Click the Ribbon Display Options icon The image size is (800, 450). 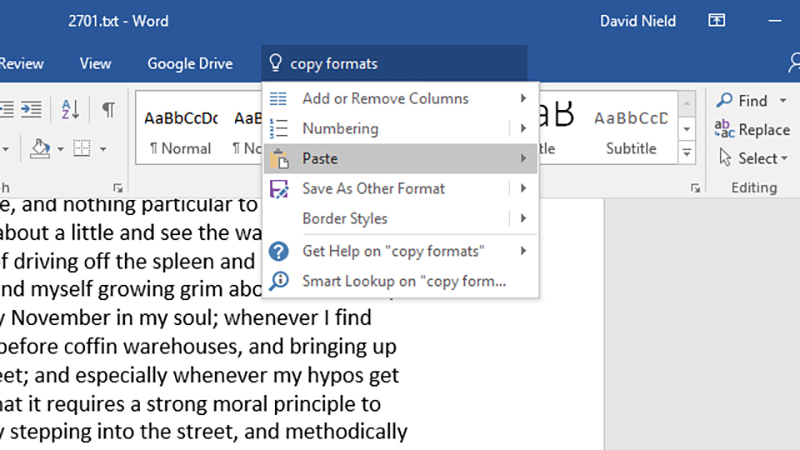pyautogui.click(x=716, y=20)
